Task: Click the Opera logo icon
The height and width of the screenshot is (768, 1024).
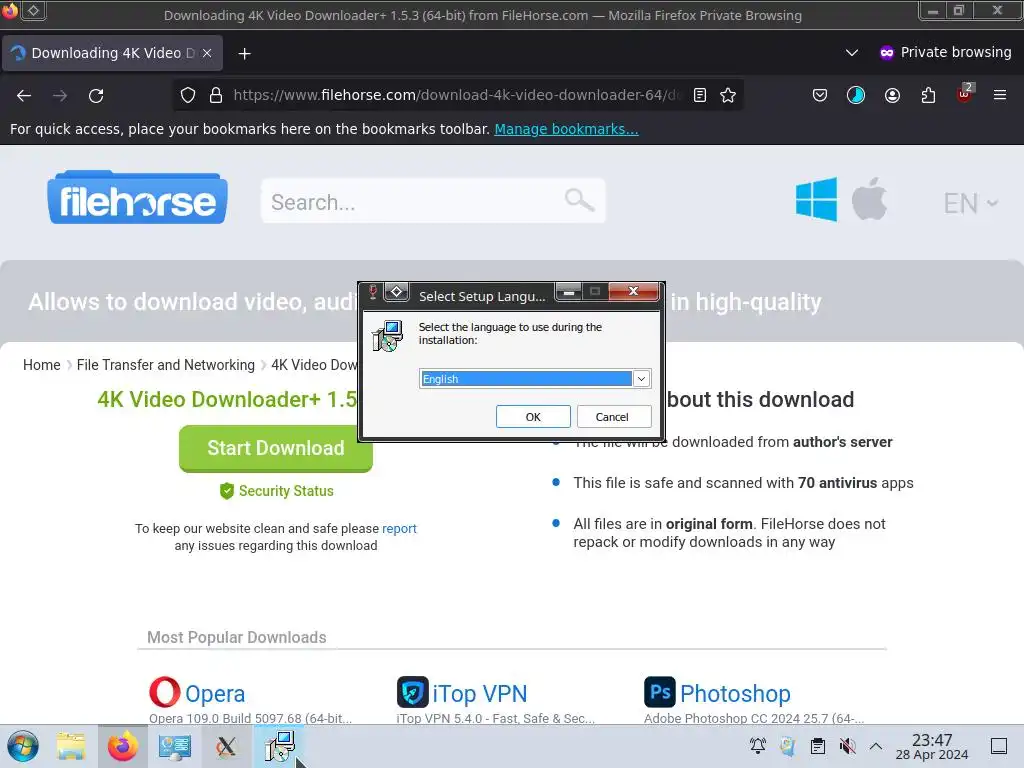Action: pyautogui.click(x=165, y=692)
